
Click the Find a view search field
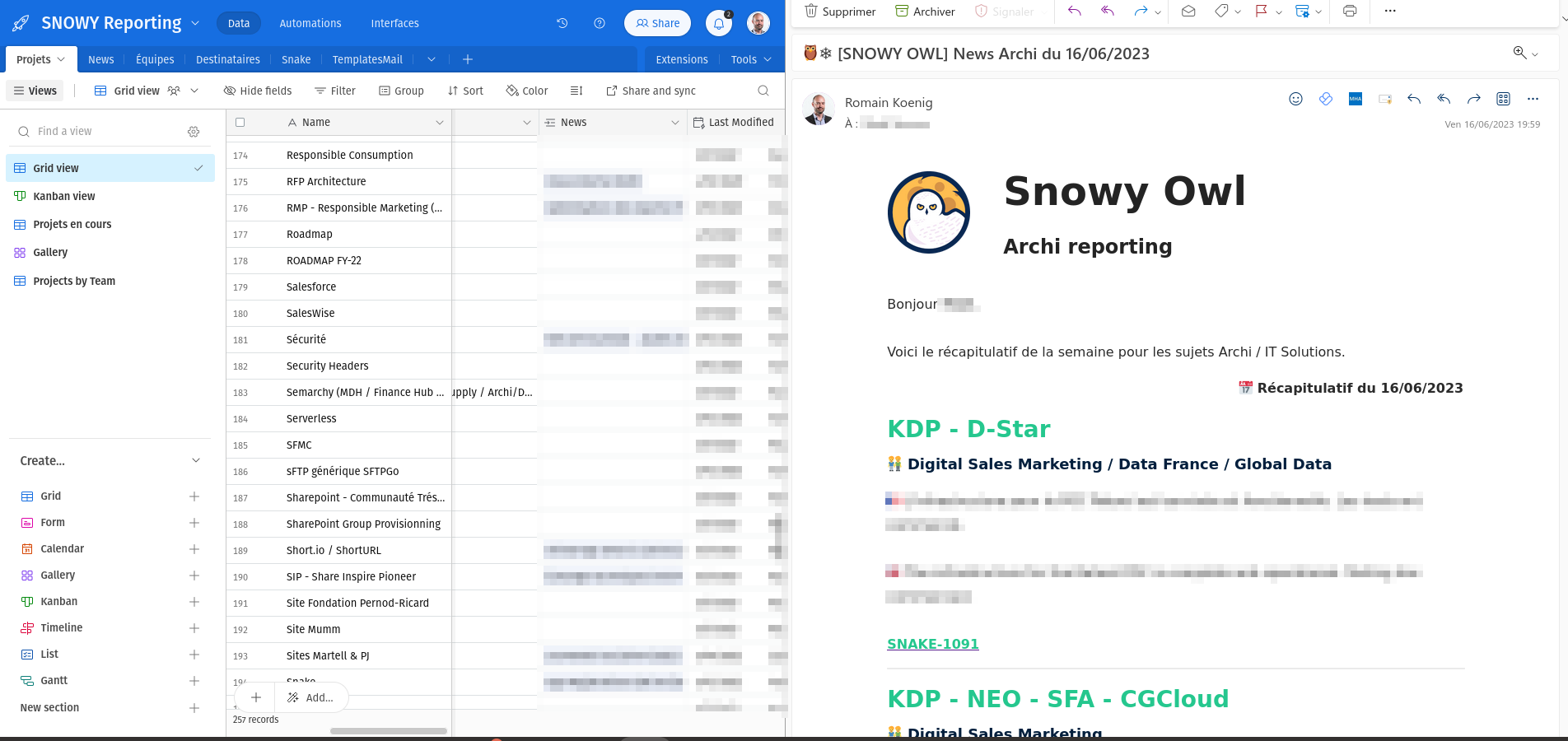pos(100,132)
